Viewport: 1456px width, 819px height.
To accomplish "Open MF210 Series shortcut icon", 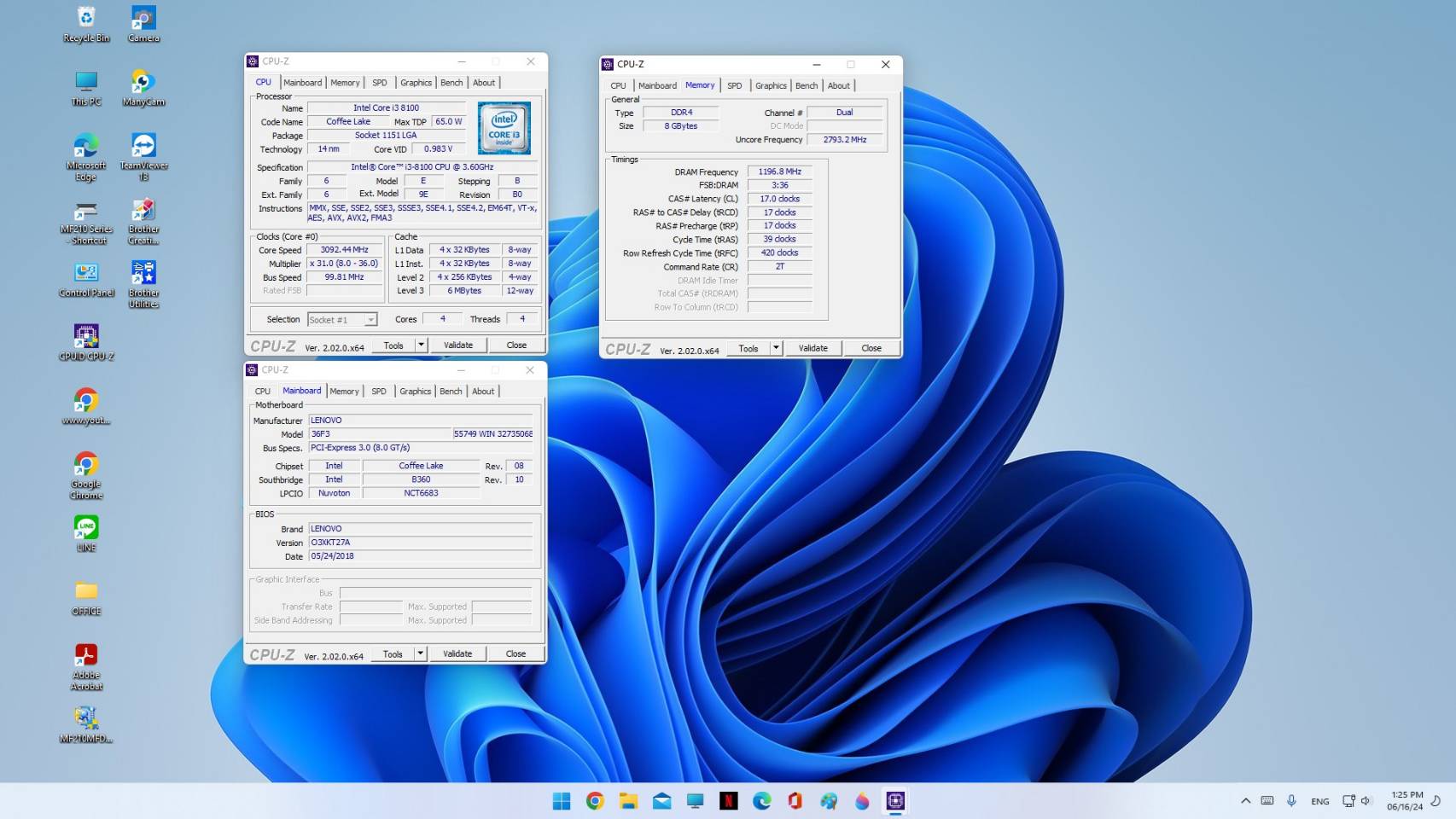I will click(x=86, y=221).
